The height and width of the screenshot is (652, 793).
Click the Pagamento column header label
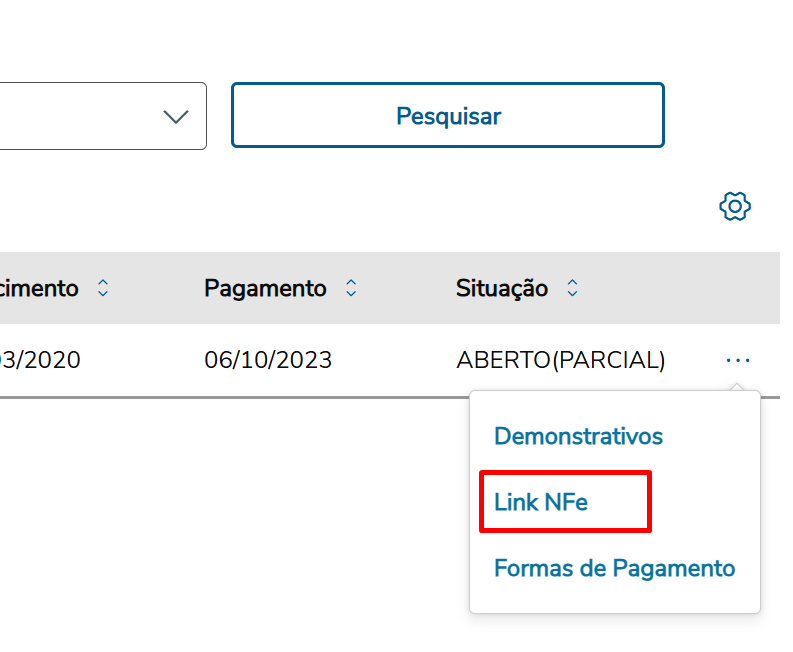(x=265, y=288)
